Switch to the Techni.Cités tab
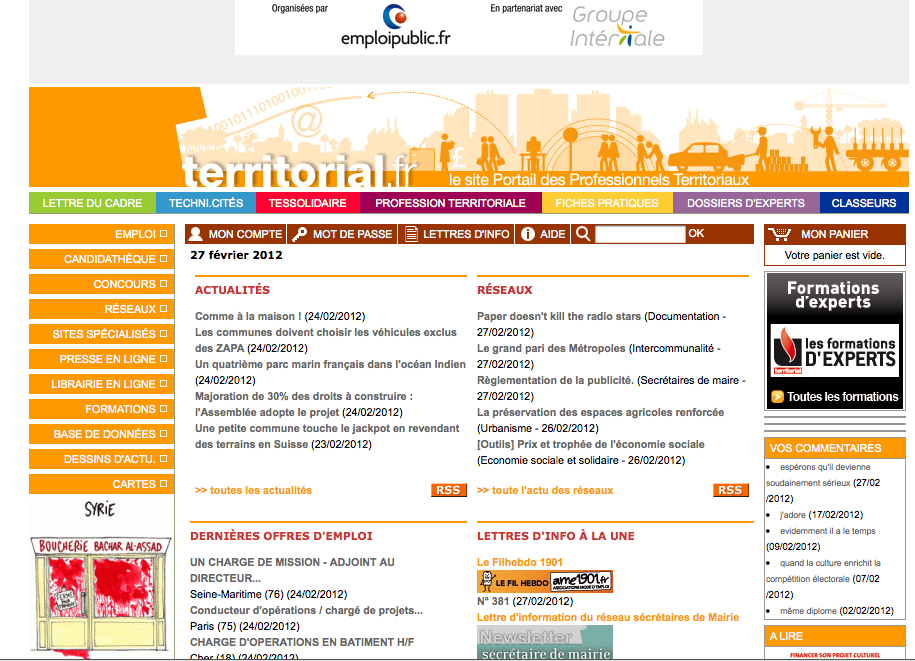 (x=206, y=203)
